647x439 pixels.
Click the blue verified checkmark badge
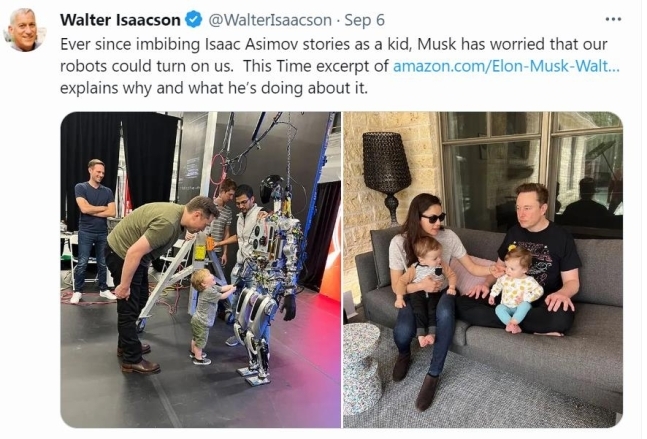[x=193, y=20]
